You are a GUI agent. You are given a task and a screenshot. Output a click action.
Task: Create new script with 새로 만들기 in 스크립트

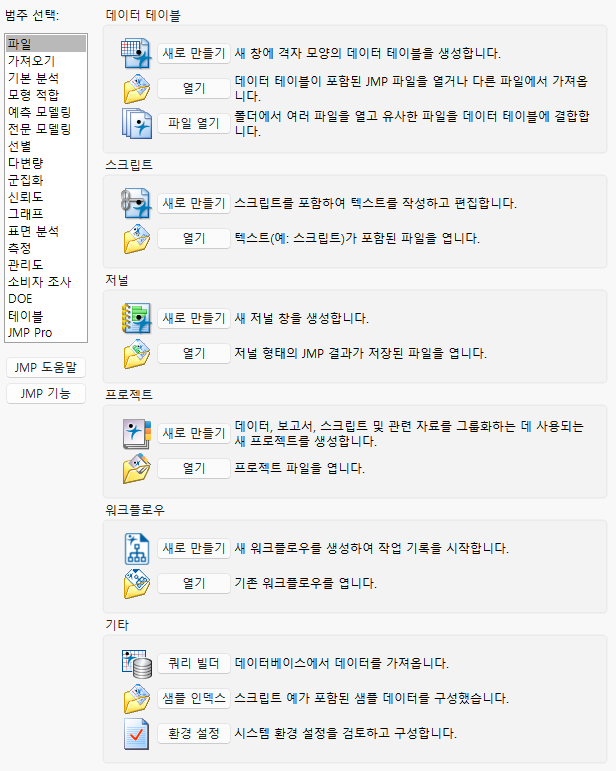click(194, 203)
